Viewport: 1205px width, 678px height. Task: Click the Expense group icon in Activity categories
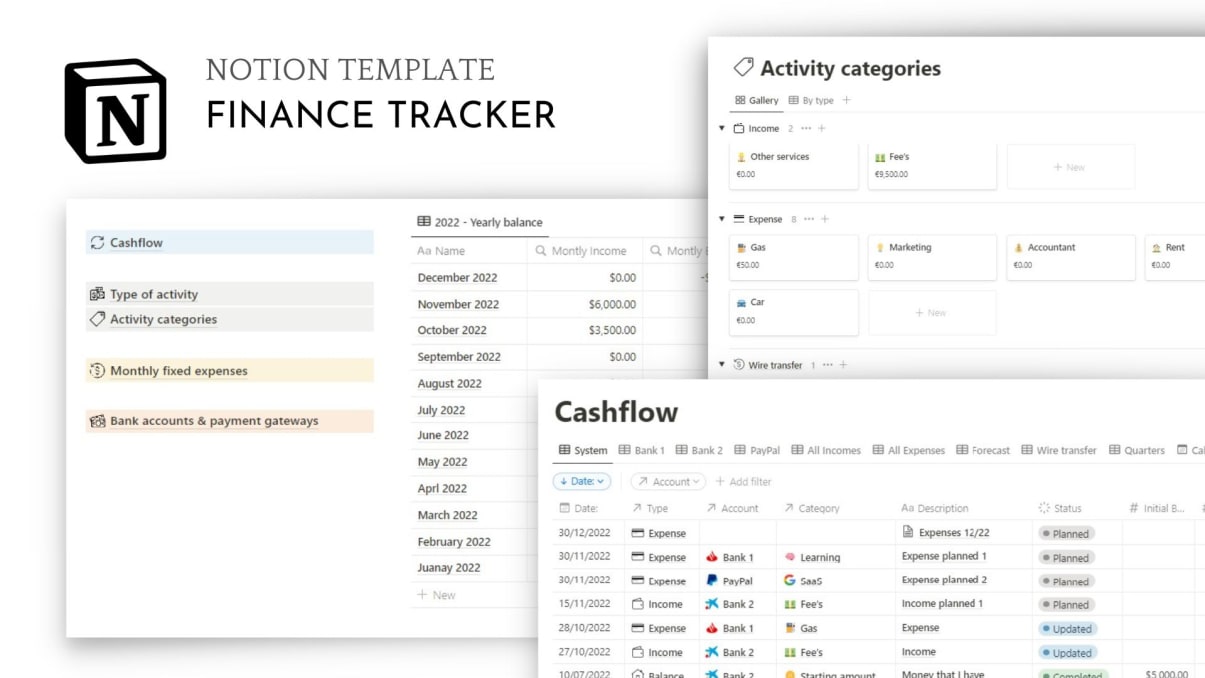(739, 219)
